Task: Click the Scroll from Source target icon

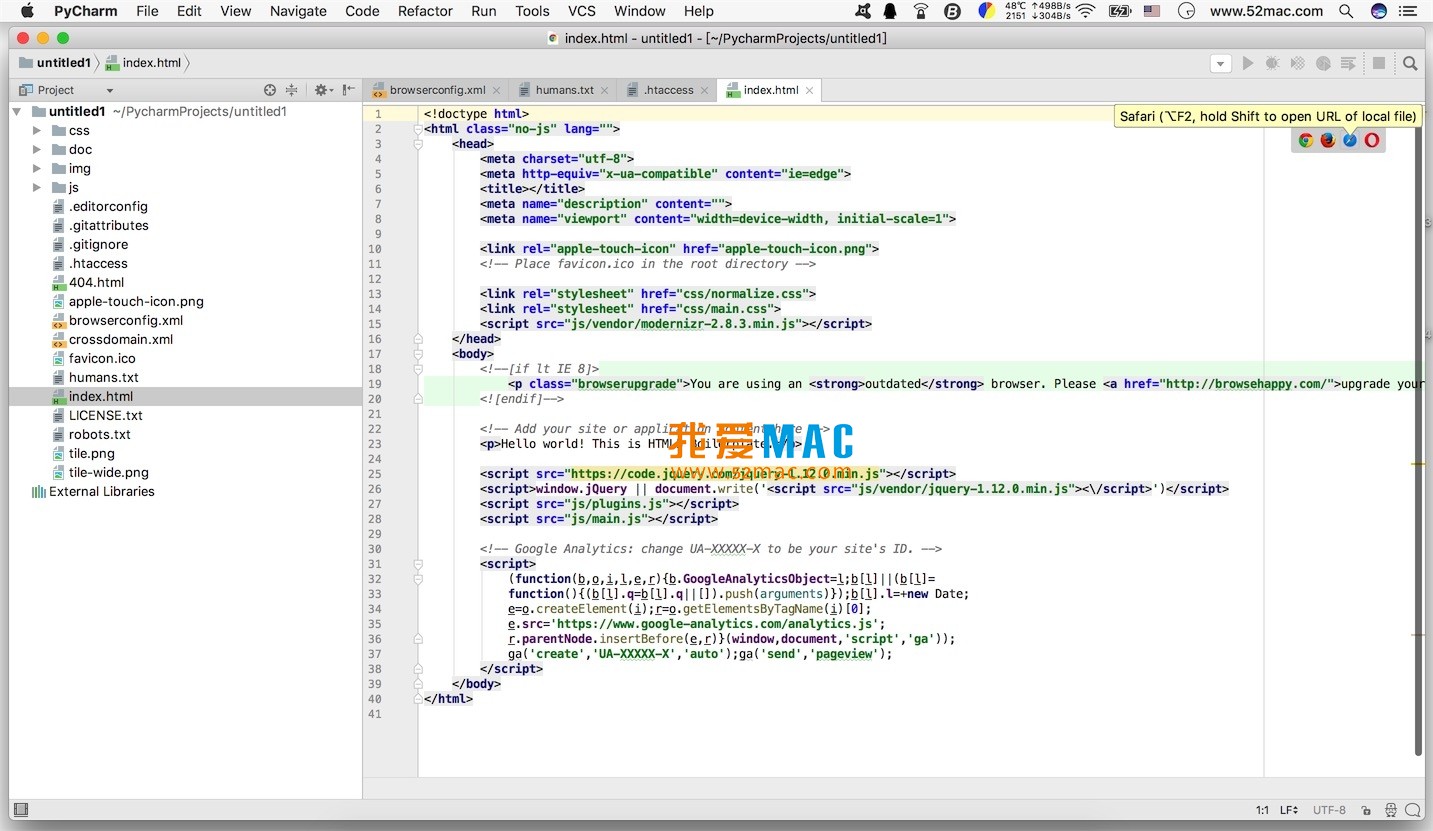Action: [x=270, y=90]
